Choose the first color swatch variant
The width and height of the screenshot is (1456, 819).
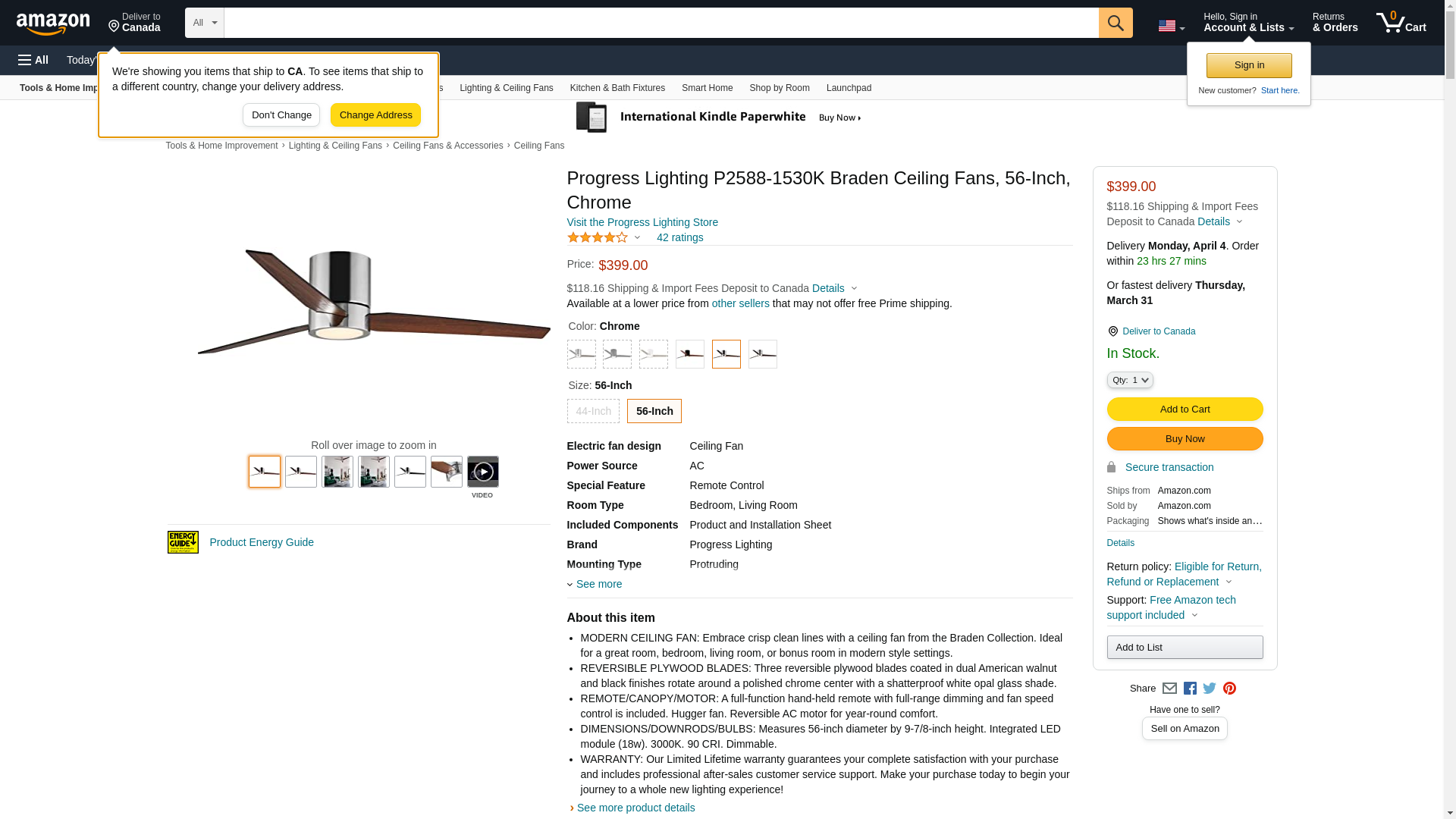click(x=581, y=354)
